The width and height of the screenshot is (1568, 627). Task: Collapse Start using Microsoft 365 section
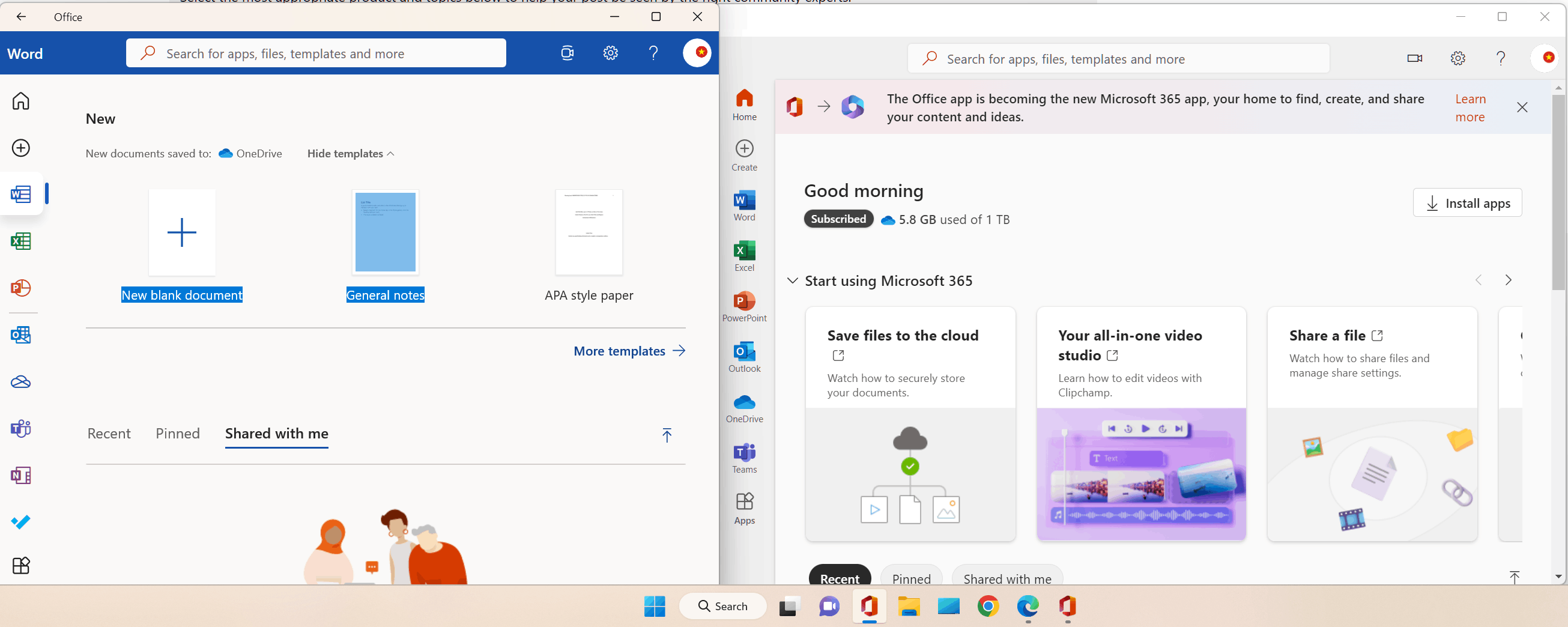click(x=793, y=280)
